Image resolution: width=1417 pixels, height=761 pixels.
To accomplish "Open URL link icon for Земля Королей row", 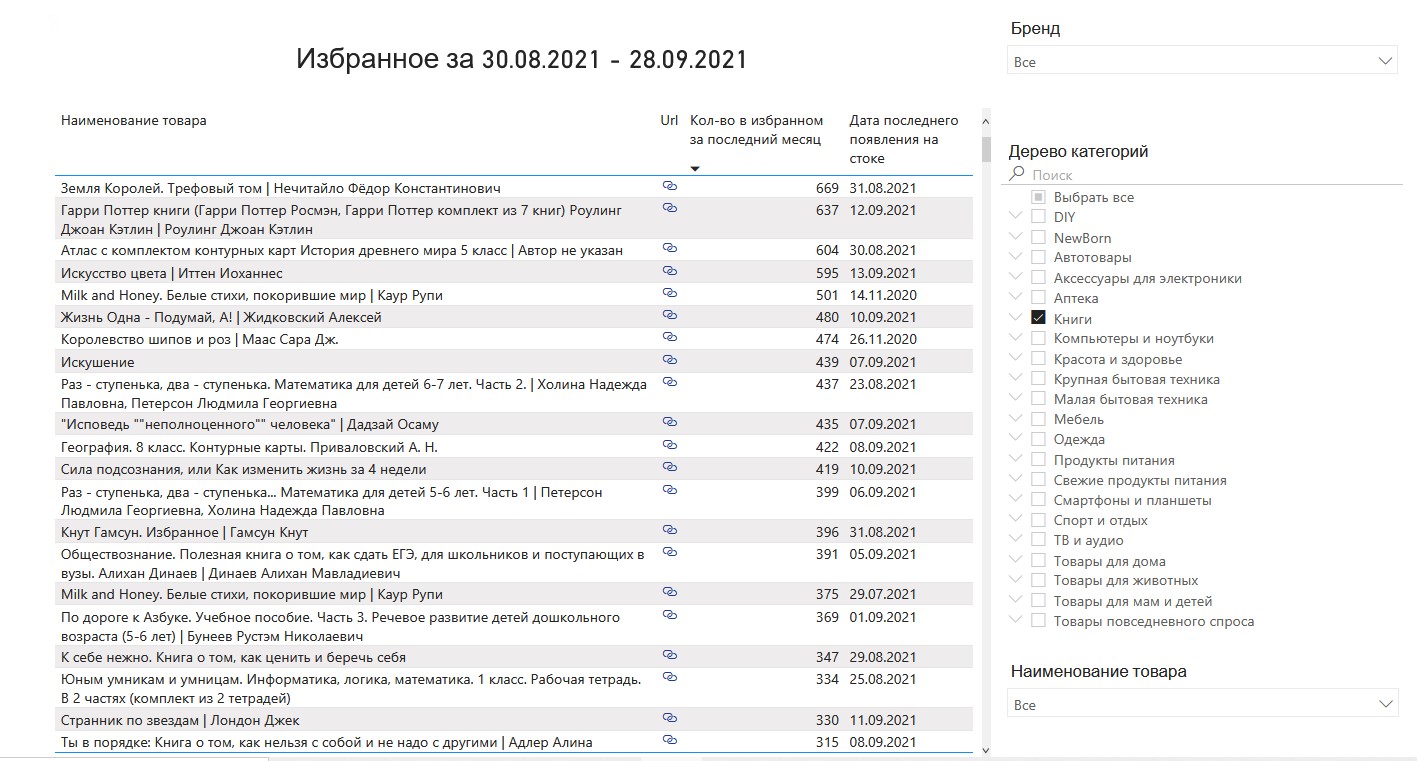I will pyautogui.click(x=670, y=186).
